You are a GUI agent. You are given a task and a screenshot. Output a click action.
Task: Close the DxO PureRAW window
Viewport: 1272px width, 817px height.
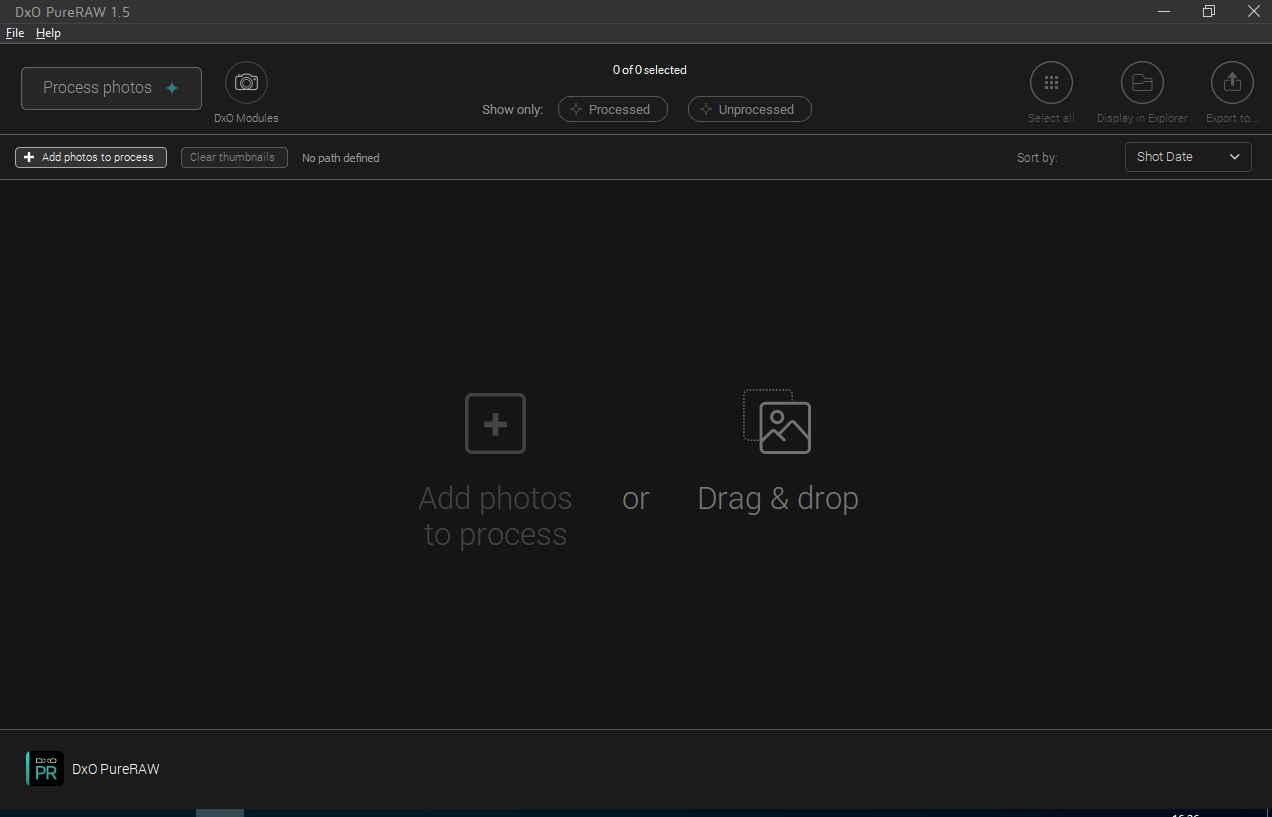(1253, 12)
